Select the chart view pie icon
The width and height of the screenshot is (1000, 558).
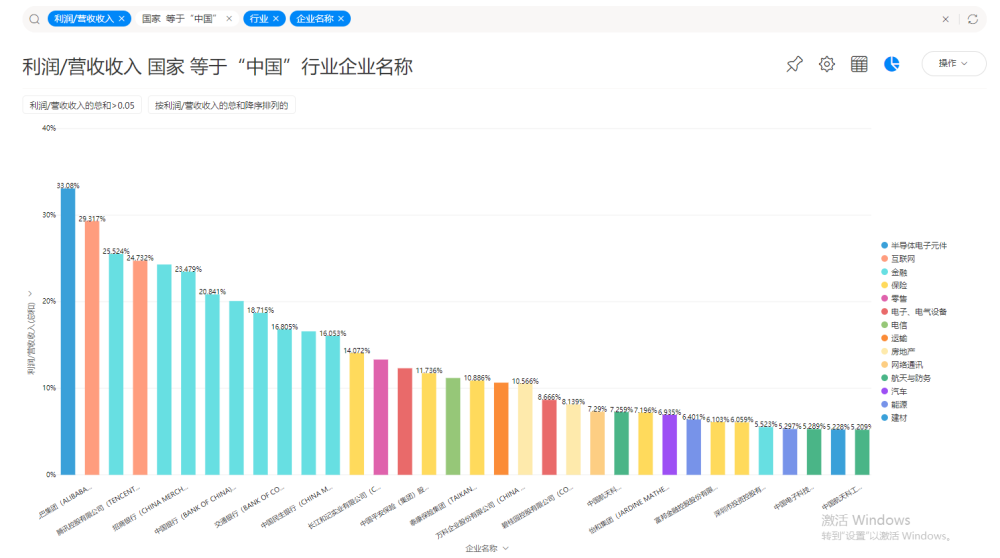click(892, 64)
